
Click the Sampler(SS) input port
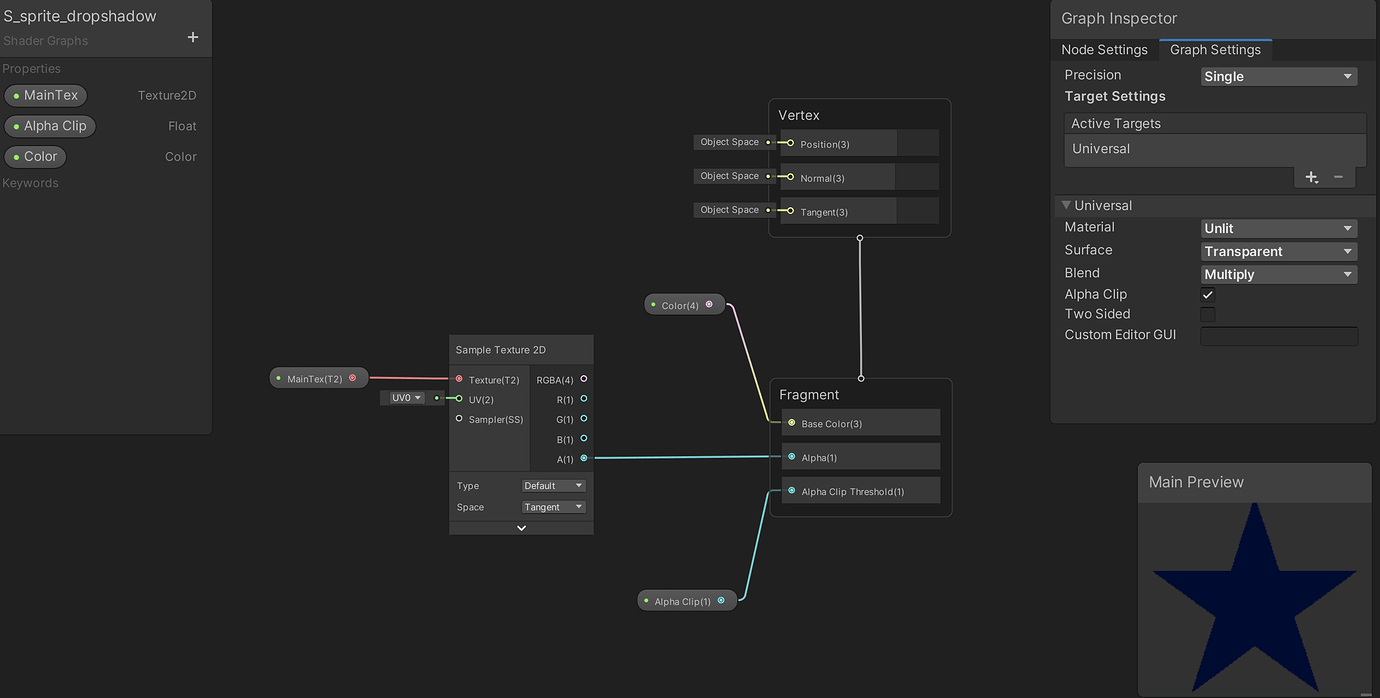click(x=459, y=419)
